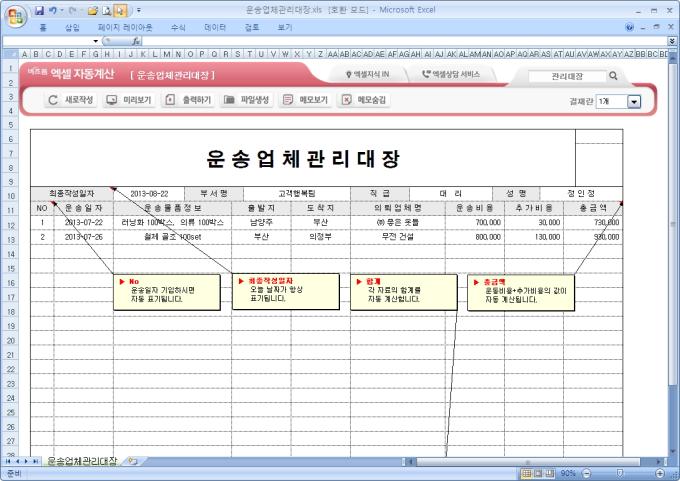
Task: Open the Home ribbon tab
Action: (x=42, y=28)
